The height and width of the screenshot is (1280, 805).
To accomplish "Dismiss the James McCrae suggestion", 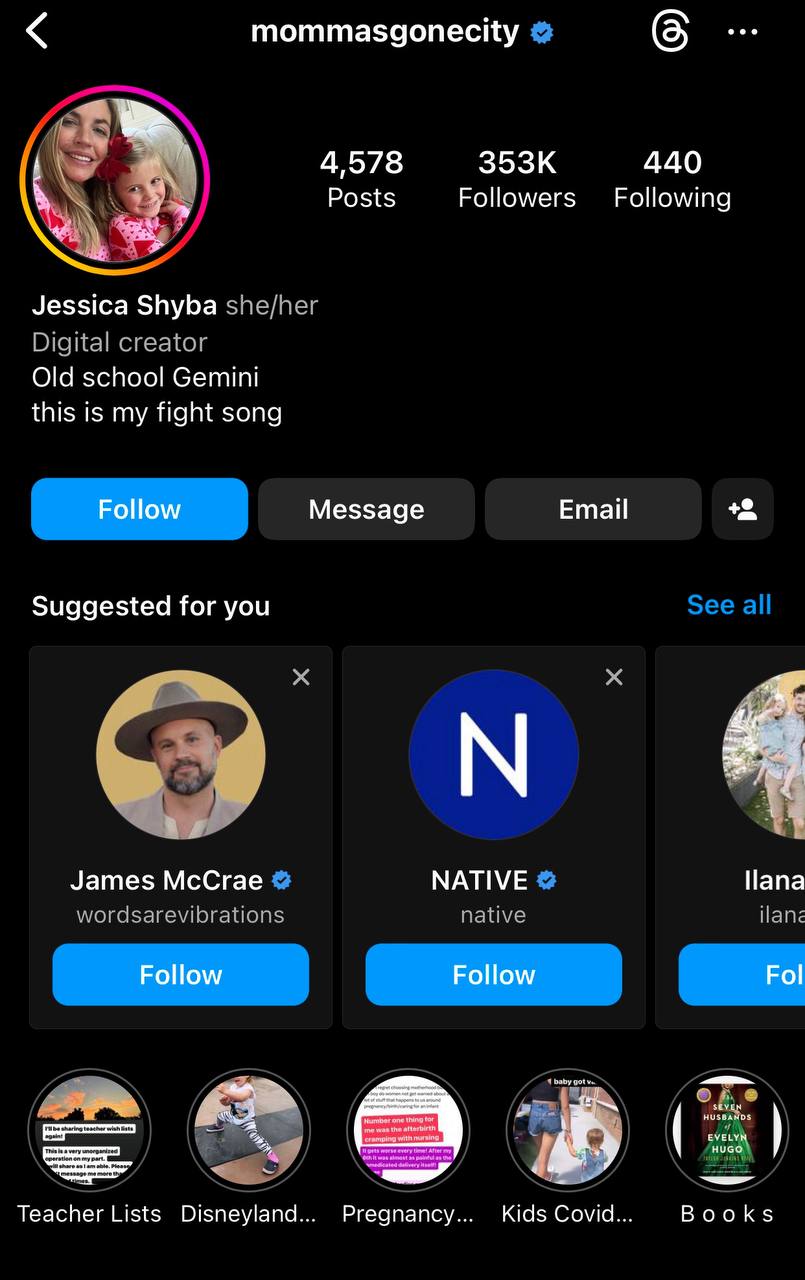I will click(x=301, y=677).
